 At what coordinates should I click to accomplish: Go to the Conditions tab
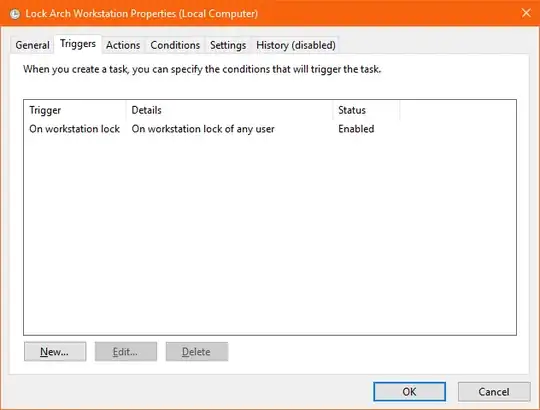pyautogui.click(x=175, y=45)
